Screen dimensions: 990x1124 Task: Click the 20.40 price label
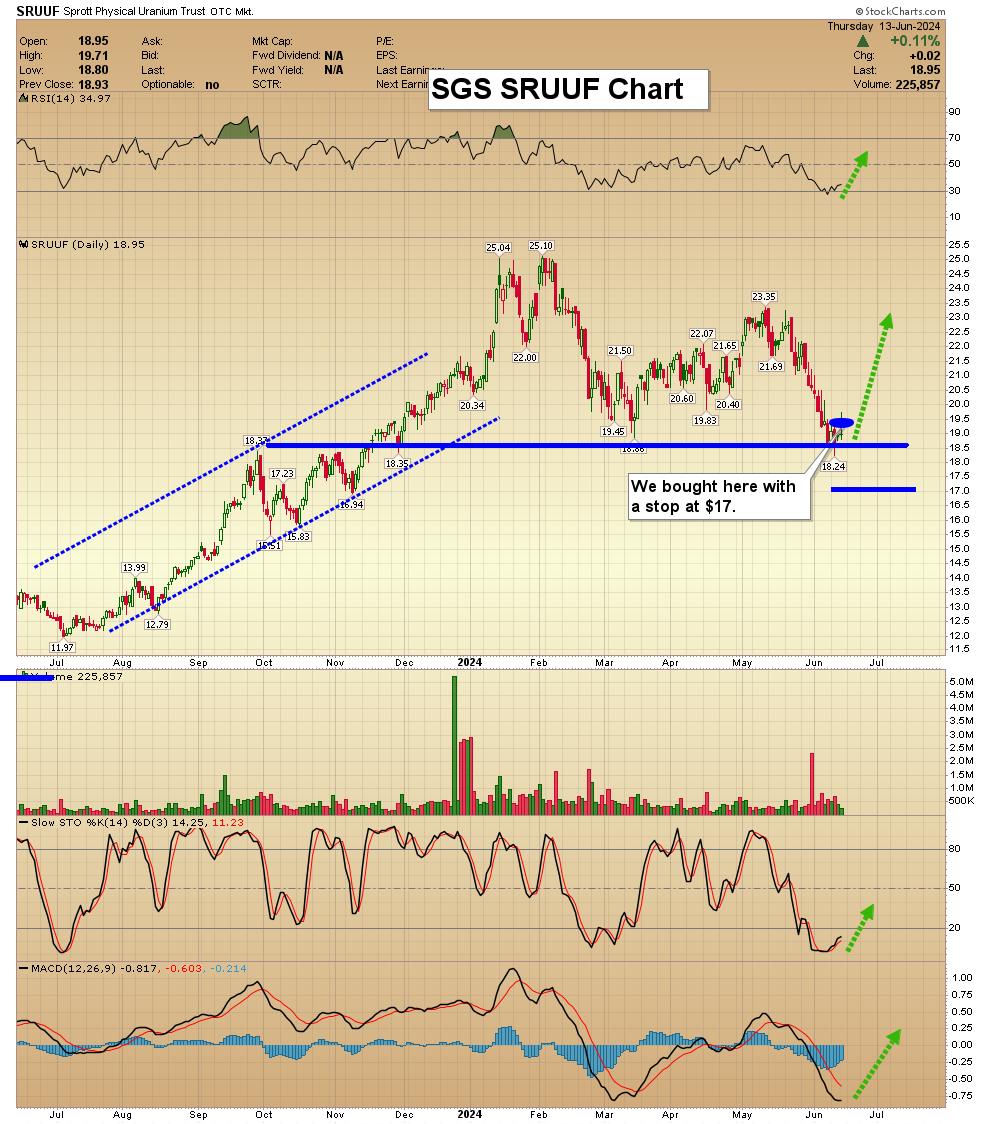pos(728,404)
